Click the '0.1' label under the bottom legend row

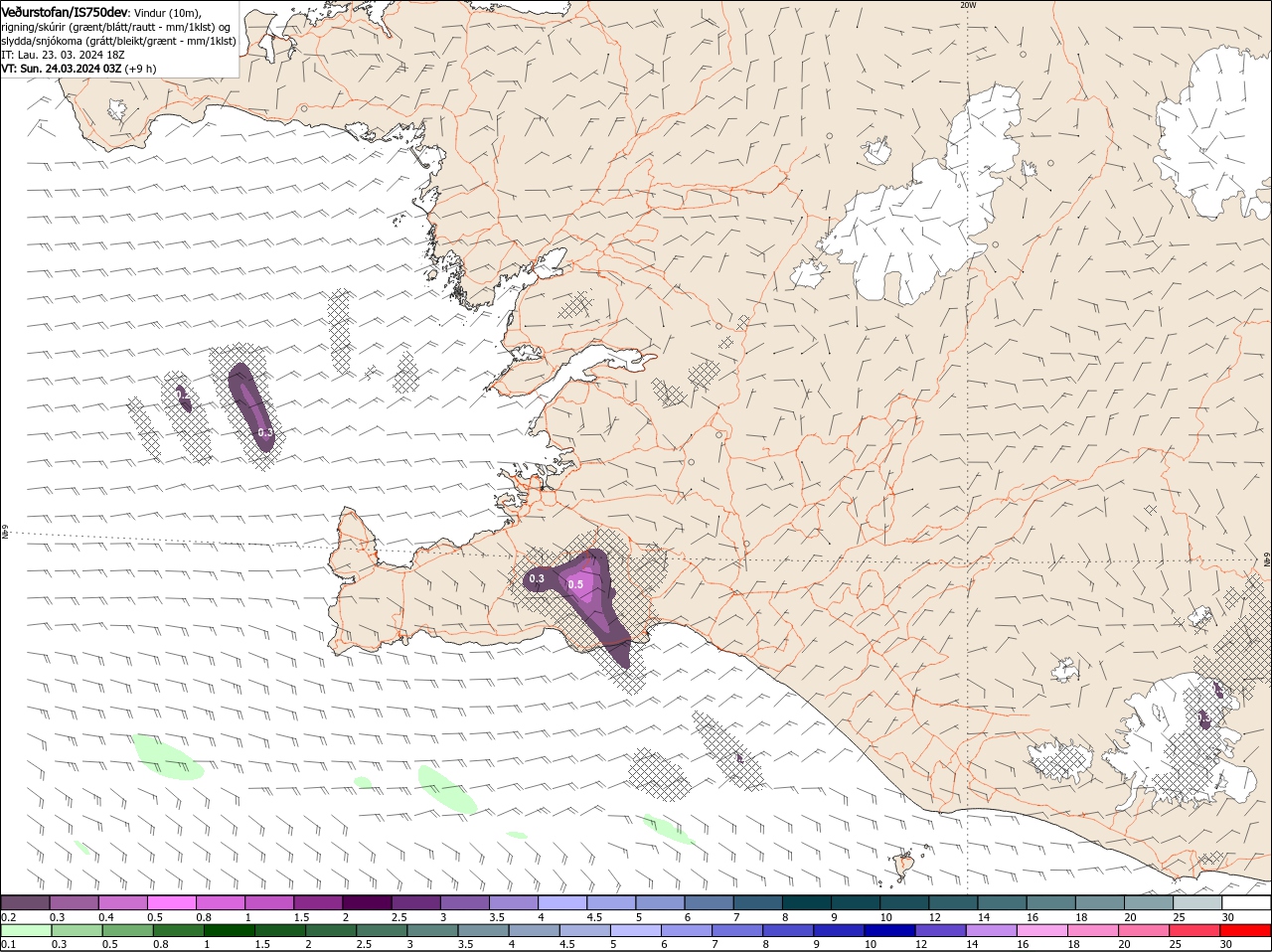[x=8, y=945]
